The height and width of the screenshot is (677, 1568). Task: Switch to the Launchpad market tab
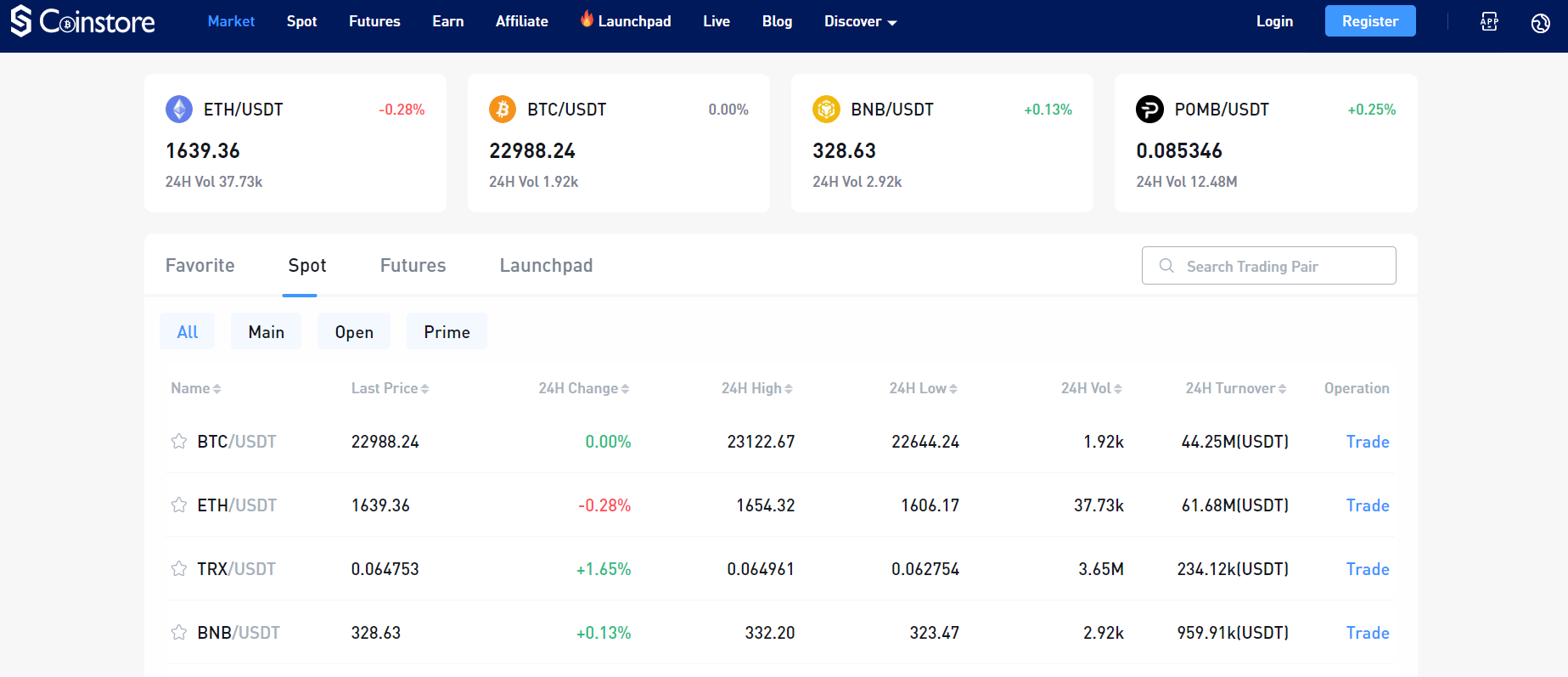(x=546, y=265)
